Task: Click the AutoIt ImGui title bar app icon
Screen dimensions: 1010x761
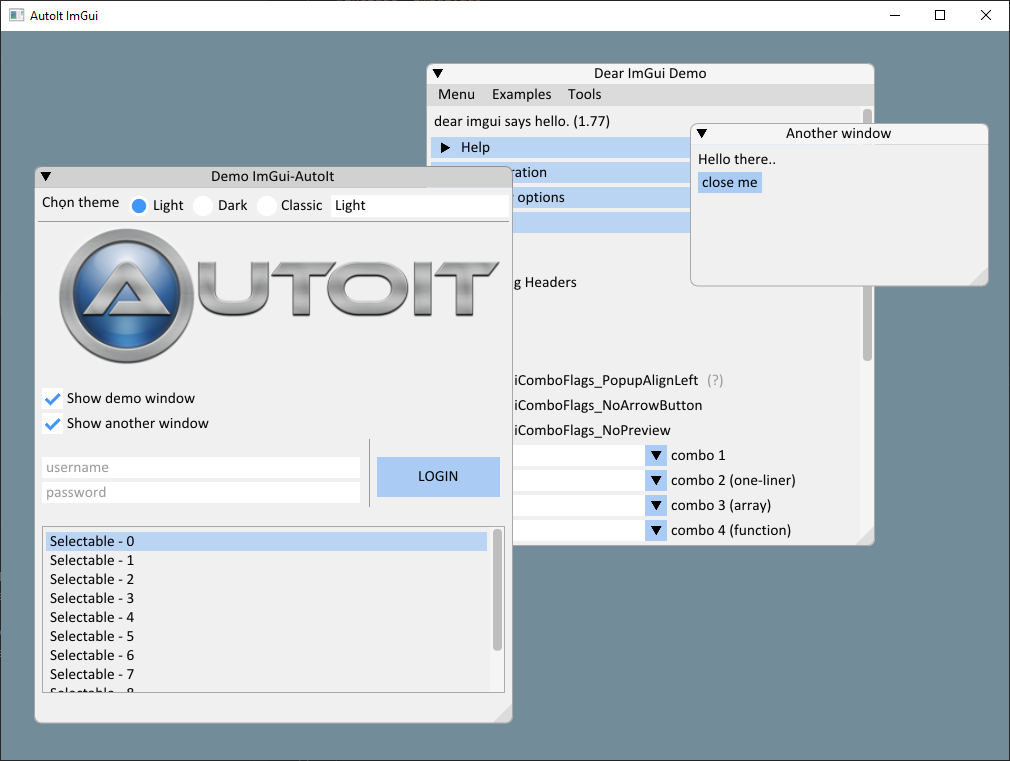Action: (x=16, y=15)
